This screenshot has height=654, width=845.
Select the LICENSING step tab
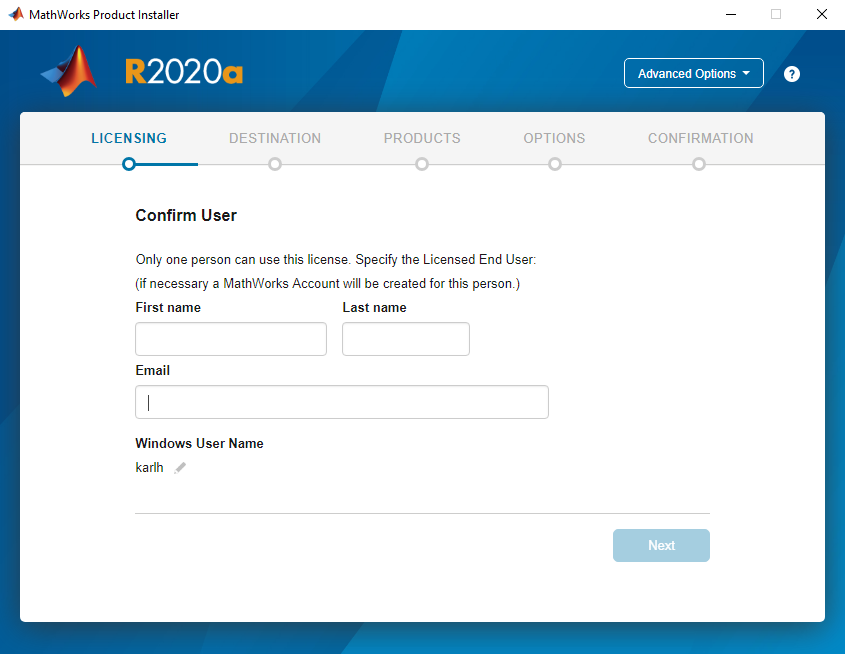129,138
